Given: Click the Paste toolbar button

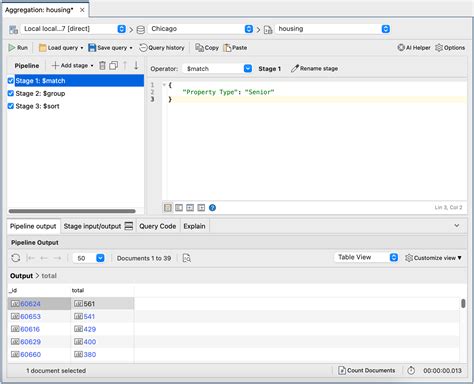Looking at the screenshot, I should tap(235, 48).
